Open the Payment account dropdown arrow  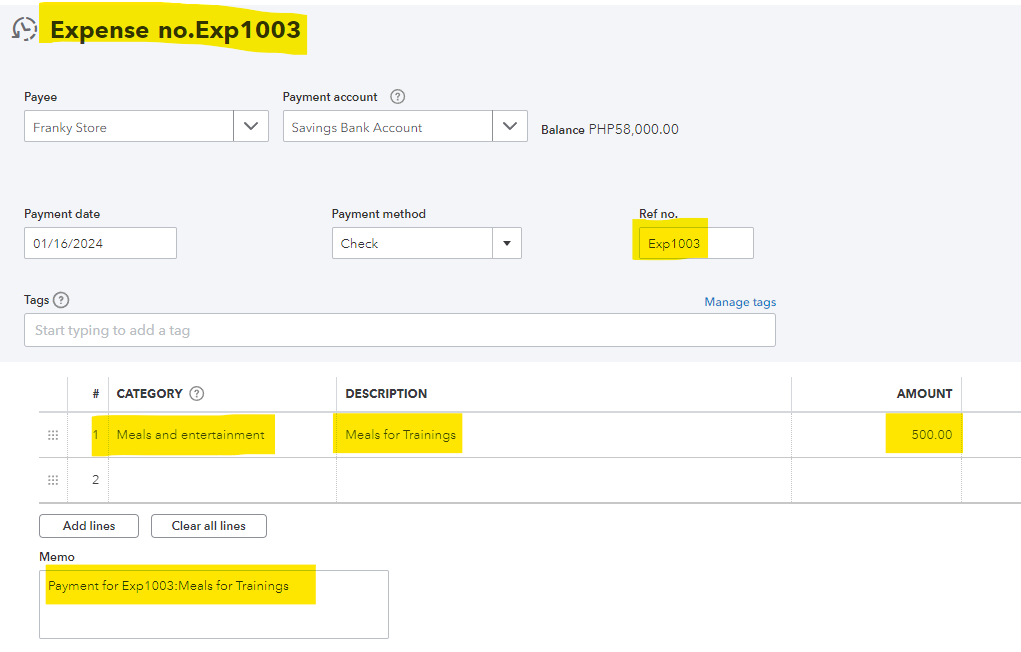(510, 127)
